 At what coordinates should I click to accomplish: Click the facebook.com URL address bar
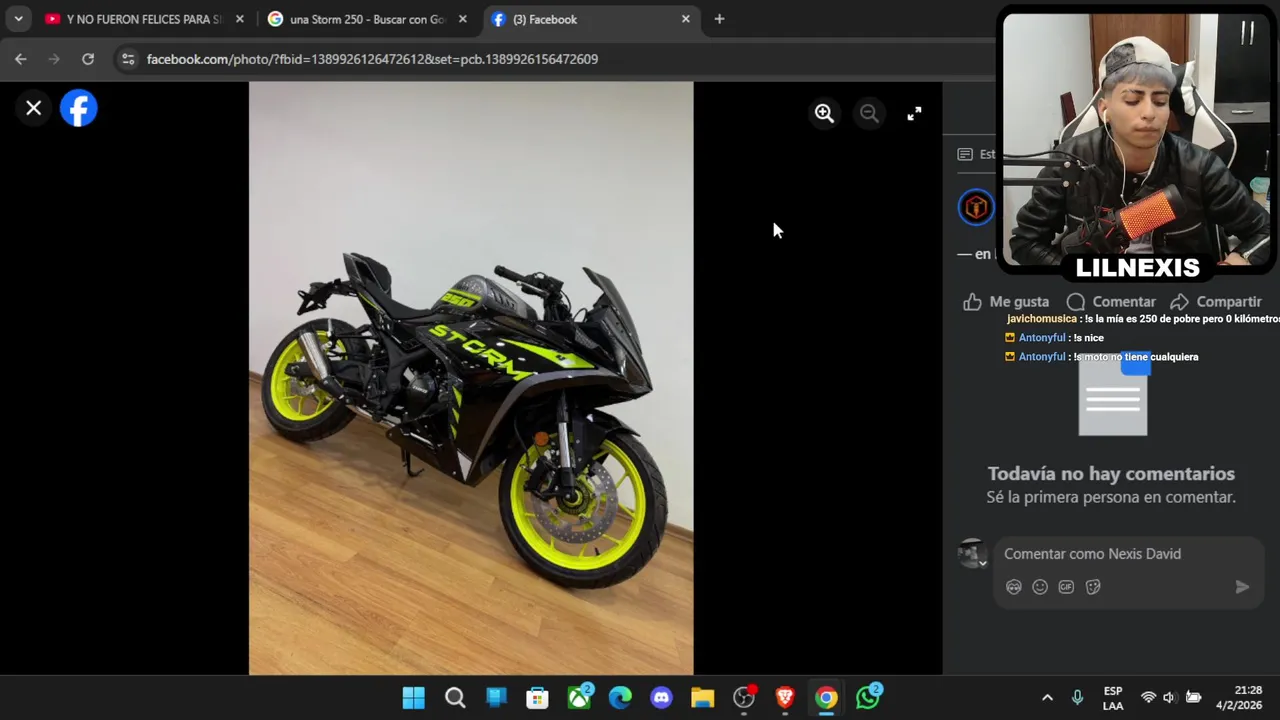[372, 59]
